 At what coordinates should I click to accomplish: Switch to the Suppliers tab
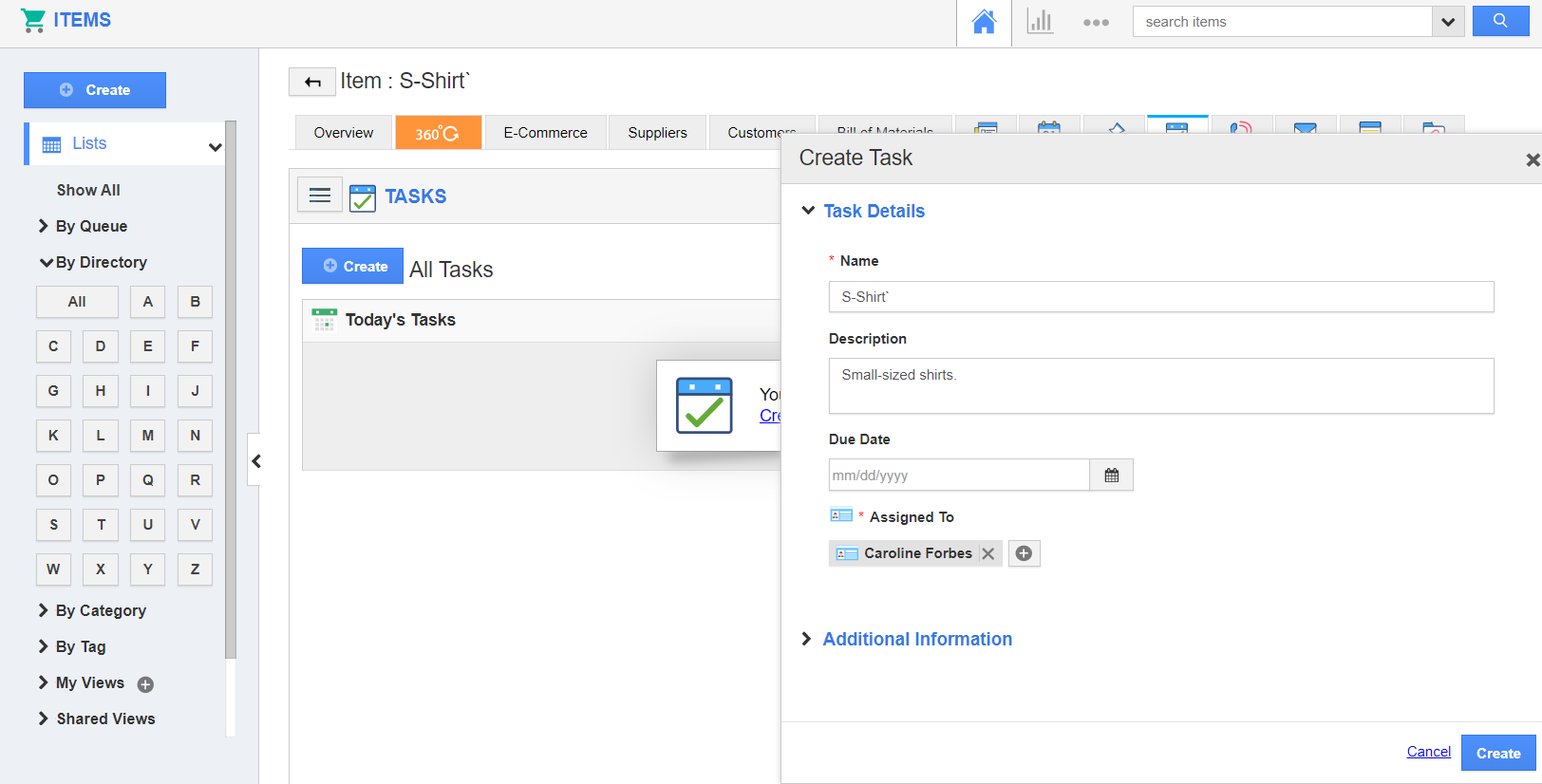[657, 133]
